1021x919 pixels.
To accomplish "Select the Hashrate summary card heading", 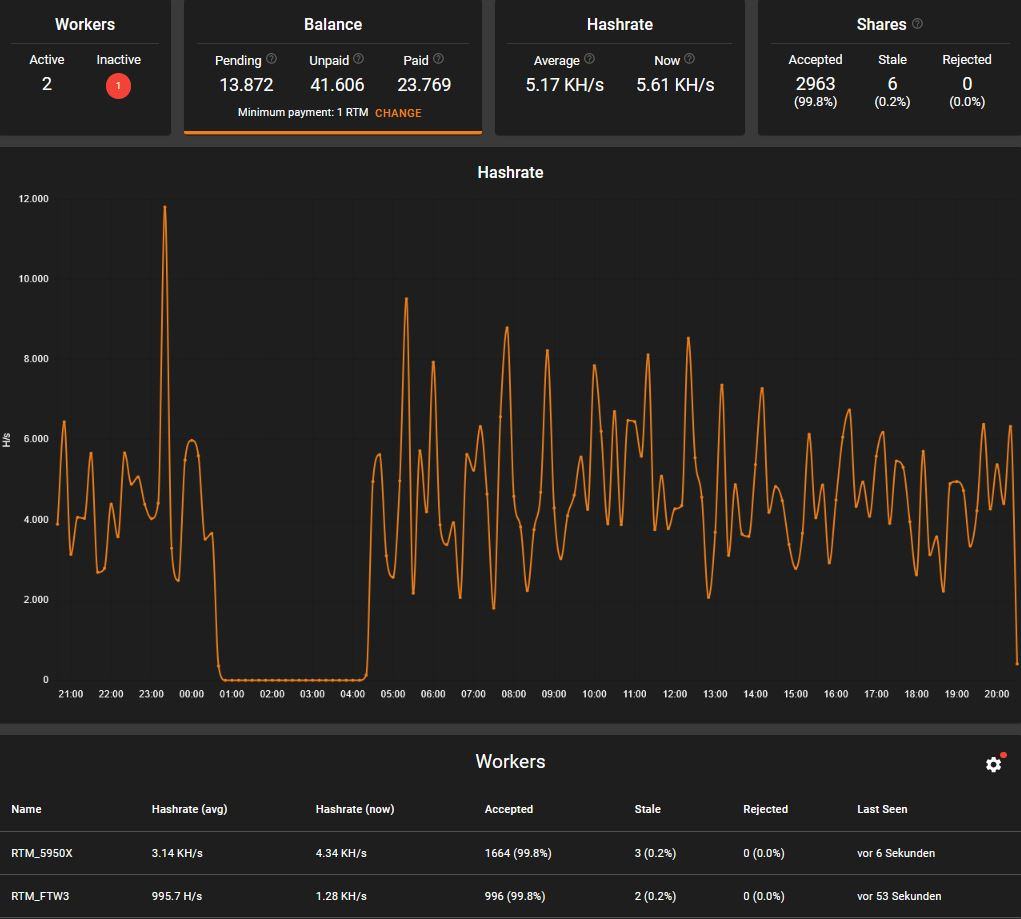I will (x=619, y=24).
